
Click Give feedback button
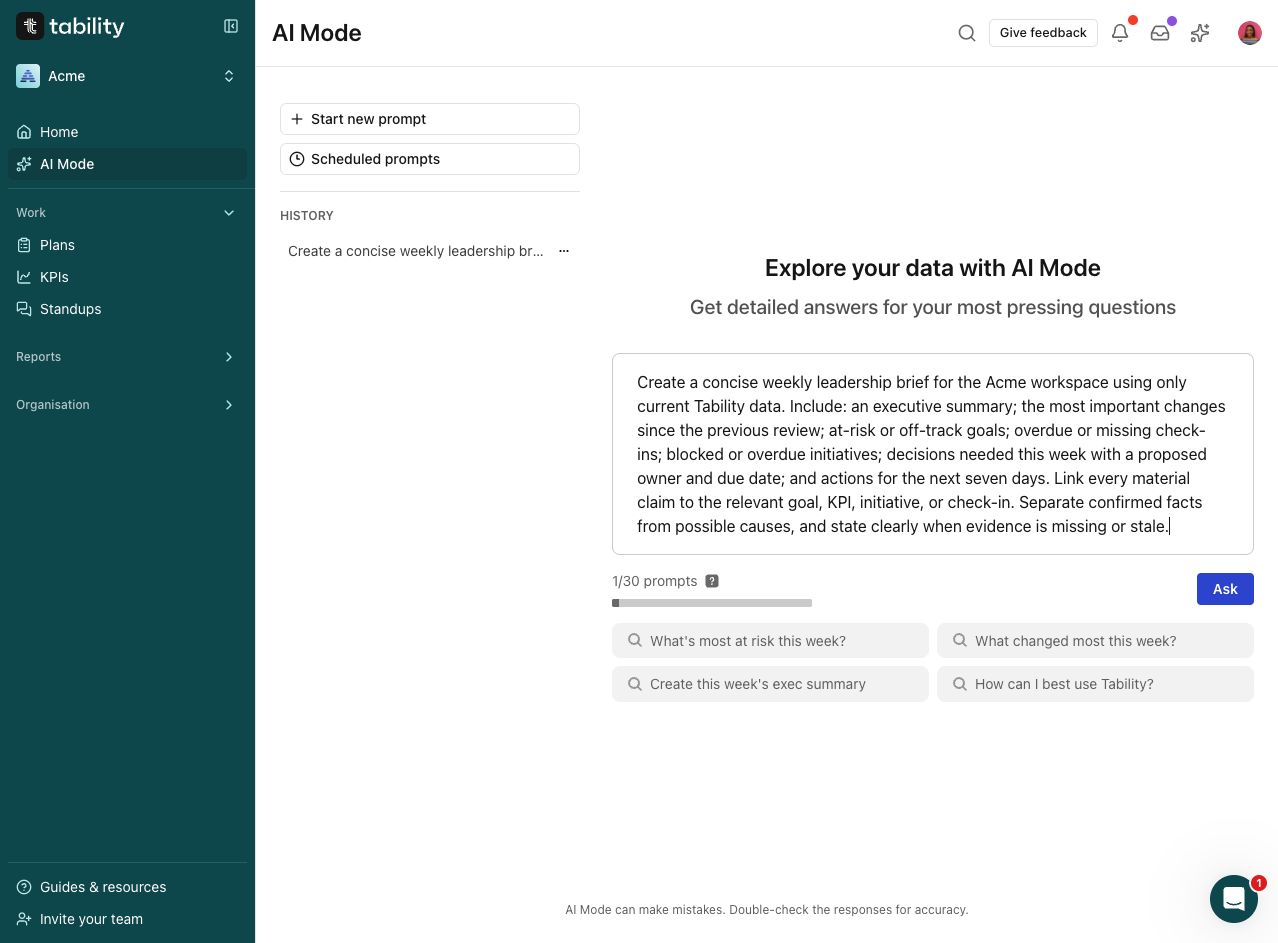pyautogui.click(x=1043, y=33)
